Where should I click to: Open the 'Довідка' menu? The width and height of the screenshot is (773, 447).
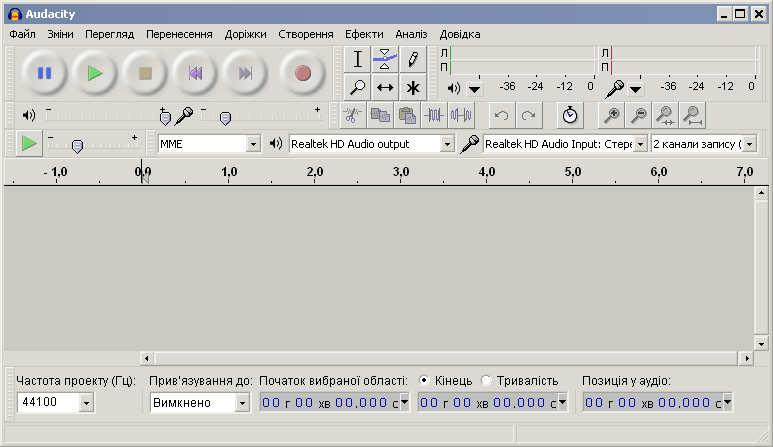(x=460, y=34)
